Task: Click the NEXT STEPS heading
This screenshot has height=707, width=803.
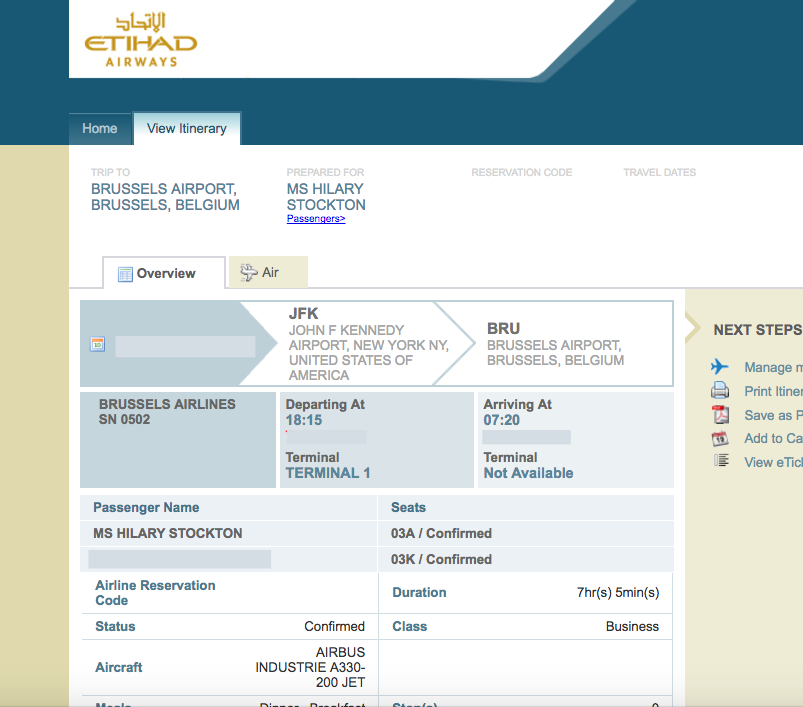Action: tap(758, 330)
